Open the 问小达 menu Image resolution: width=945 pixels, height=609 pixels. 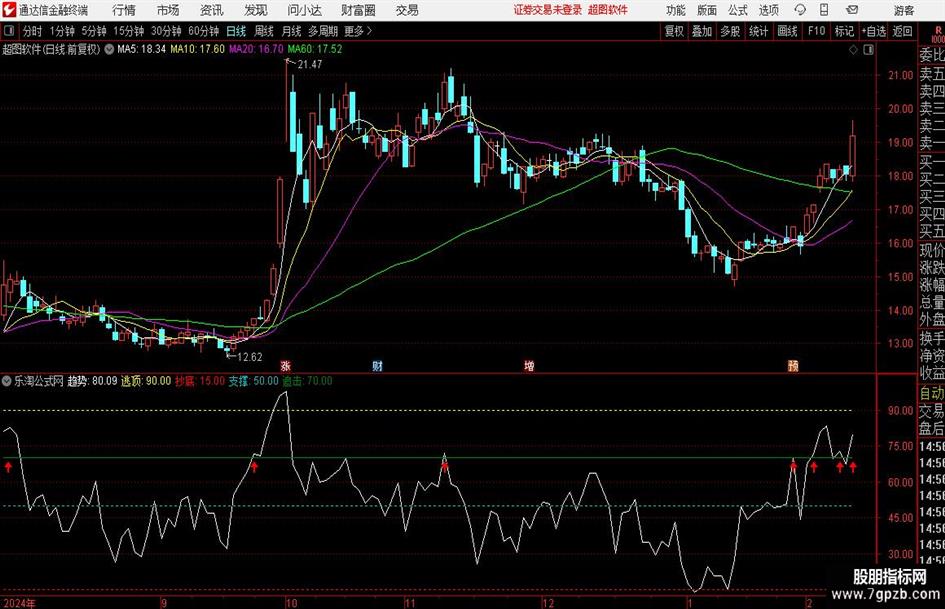[x=304, y=10]
